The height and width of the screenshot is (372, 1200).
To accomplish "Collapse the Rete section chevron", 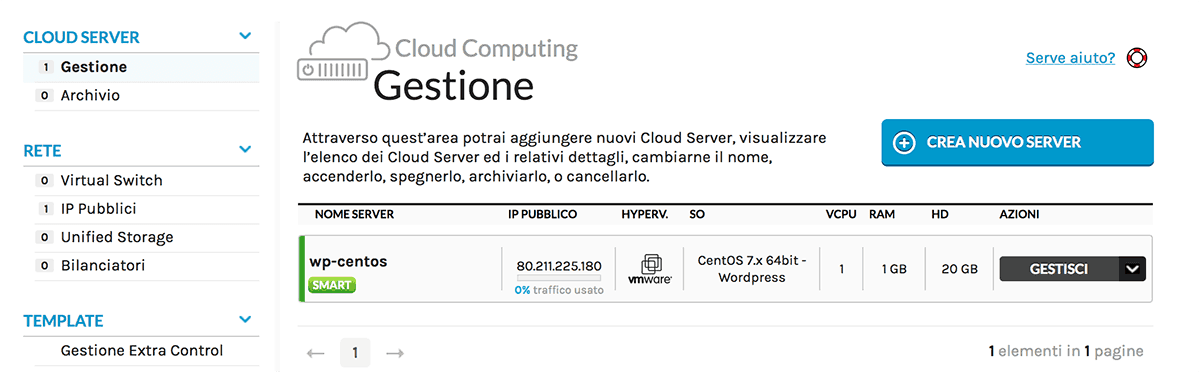I will [246, 150].
